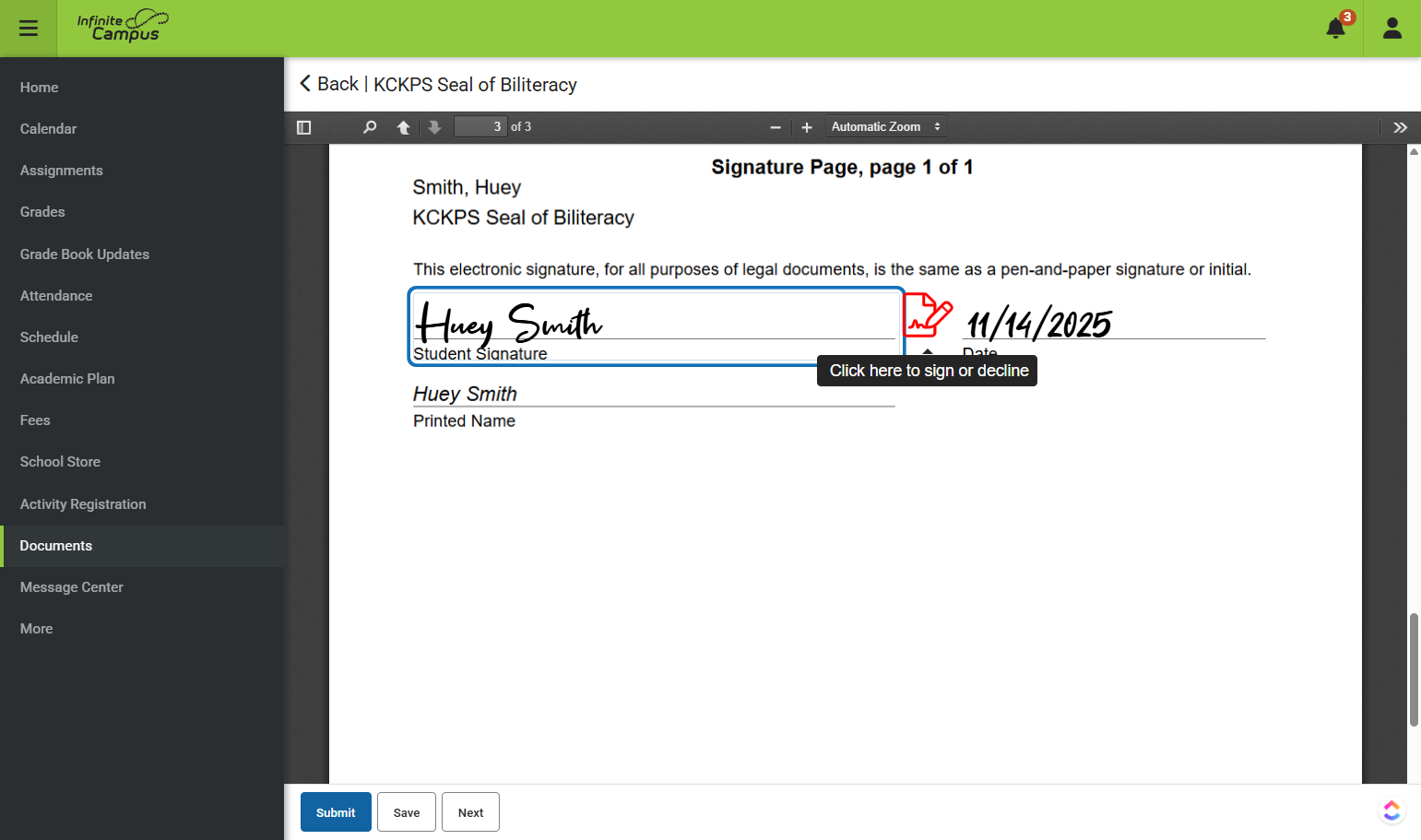Open Message Center
Screen dimensions: 1421x840
[x=142, y=587]
